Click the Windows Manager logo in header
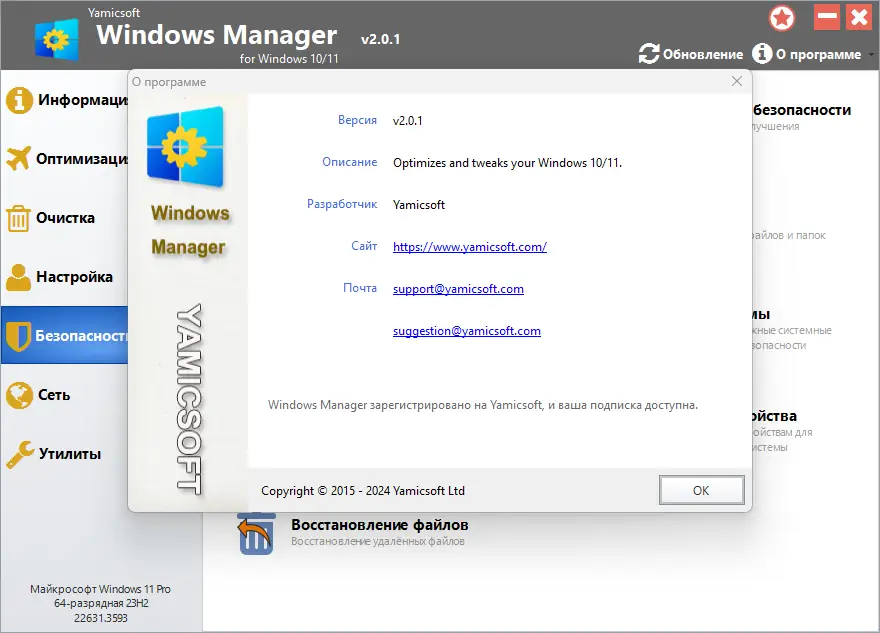The height and width of the screenshot is (633, 880). (56, 39)
